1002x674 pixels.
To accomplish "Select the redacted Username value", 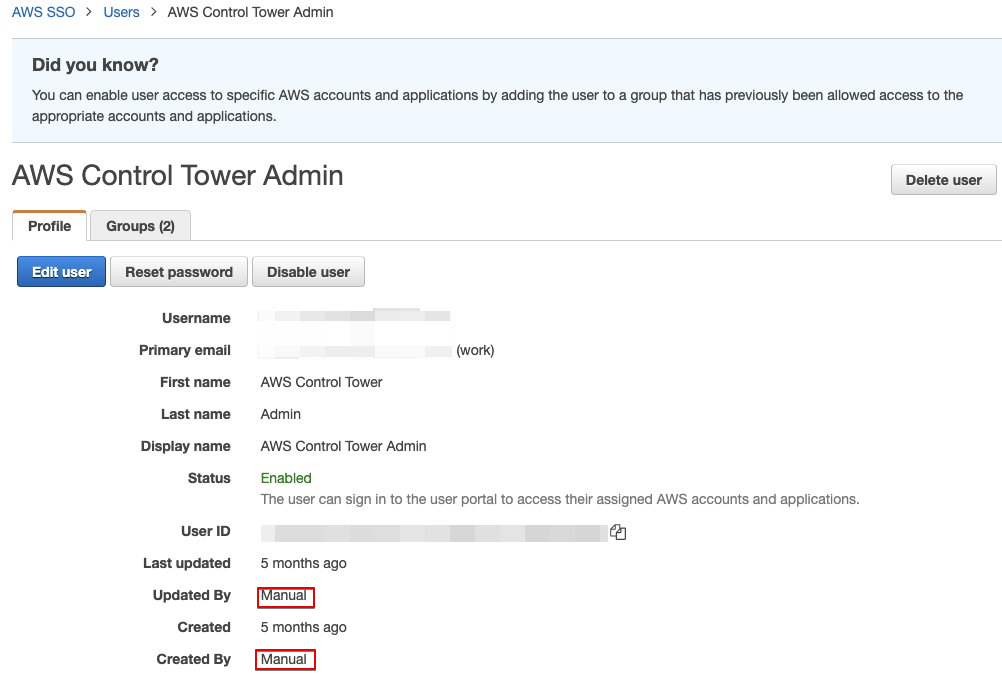I will pos(354,318).
